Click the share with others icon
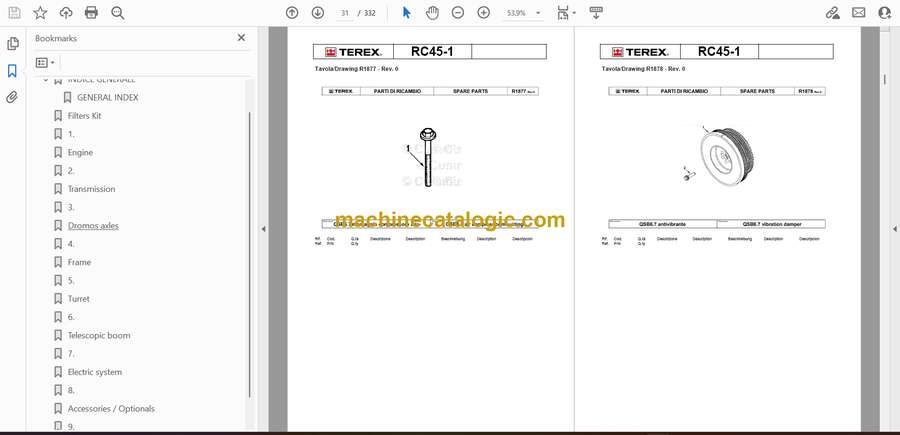Screen dimensions: 900x435 tap(885, 13)
